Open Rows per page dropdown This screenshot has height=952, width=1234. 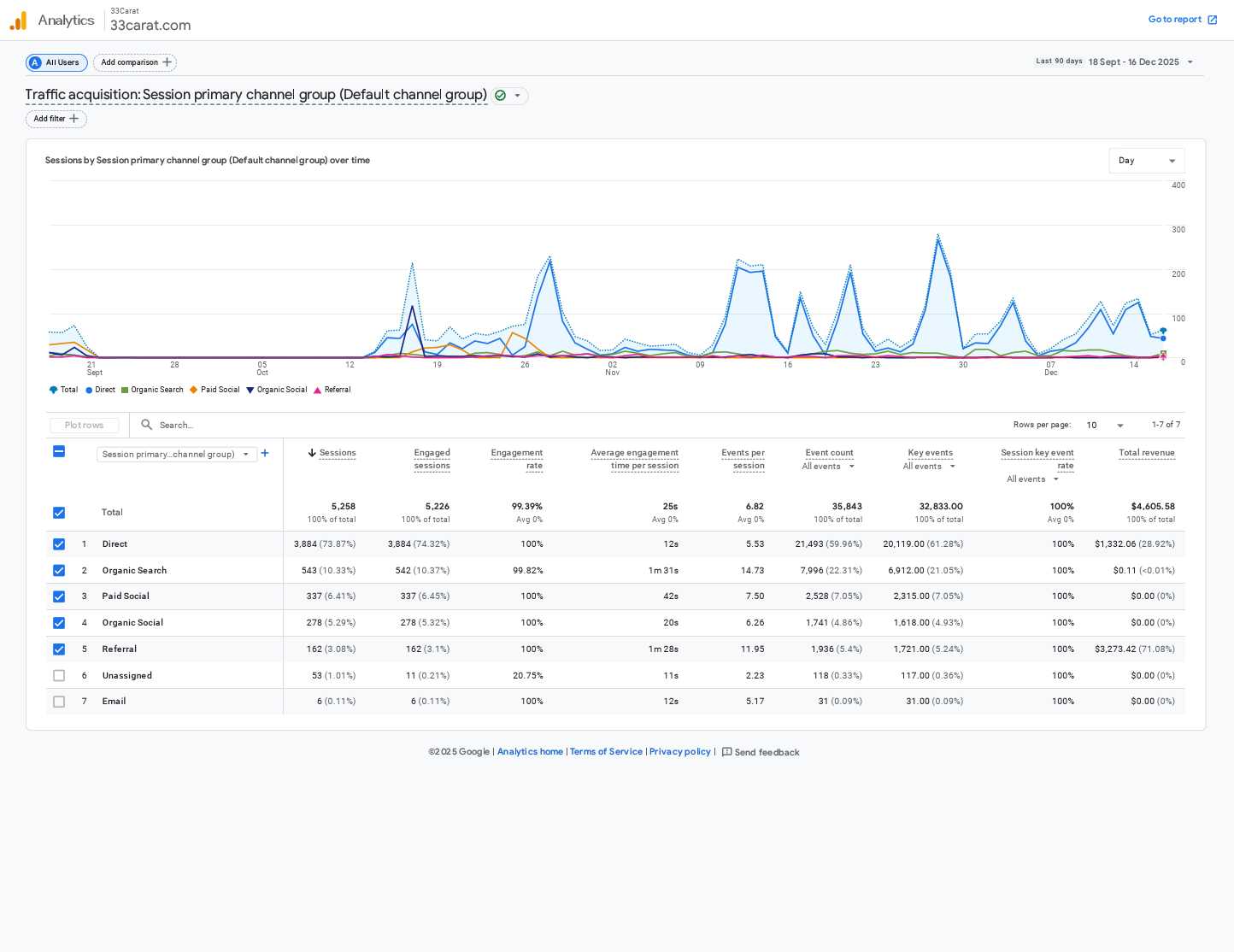coord(1105,425)
